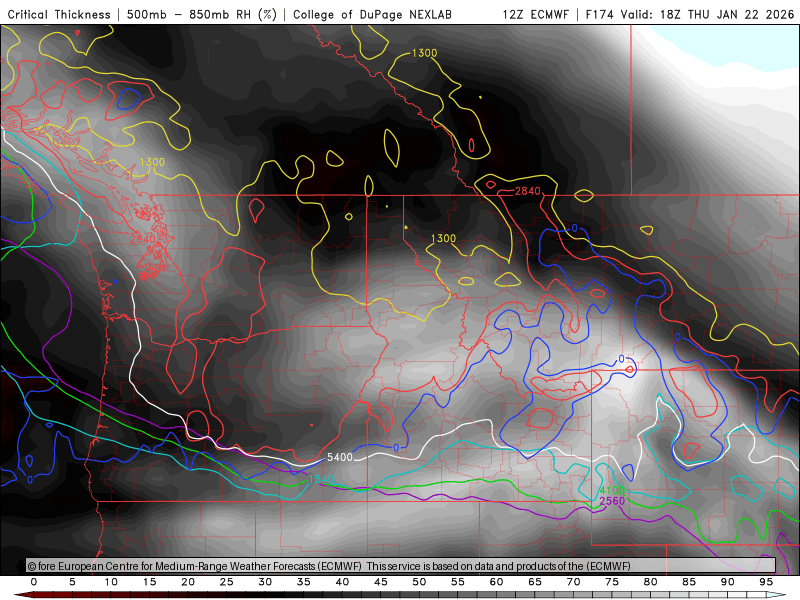Click the '85' value on the RH color scale
800x600 pixels.
point(689,582)
